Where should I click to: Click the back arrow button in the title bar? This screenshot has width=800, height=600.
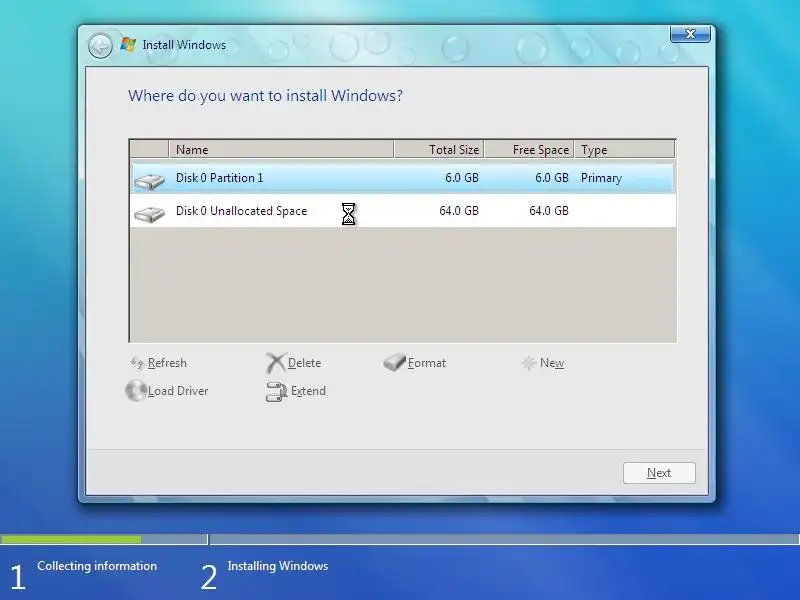(100, 46)
